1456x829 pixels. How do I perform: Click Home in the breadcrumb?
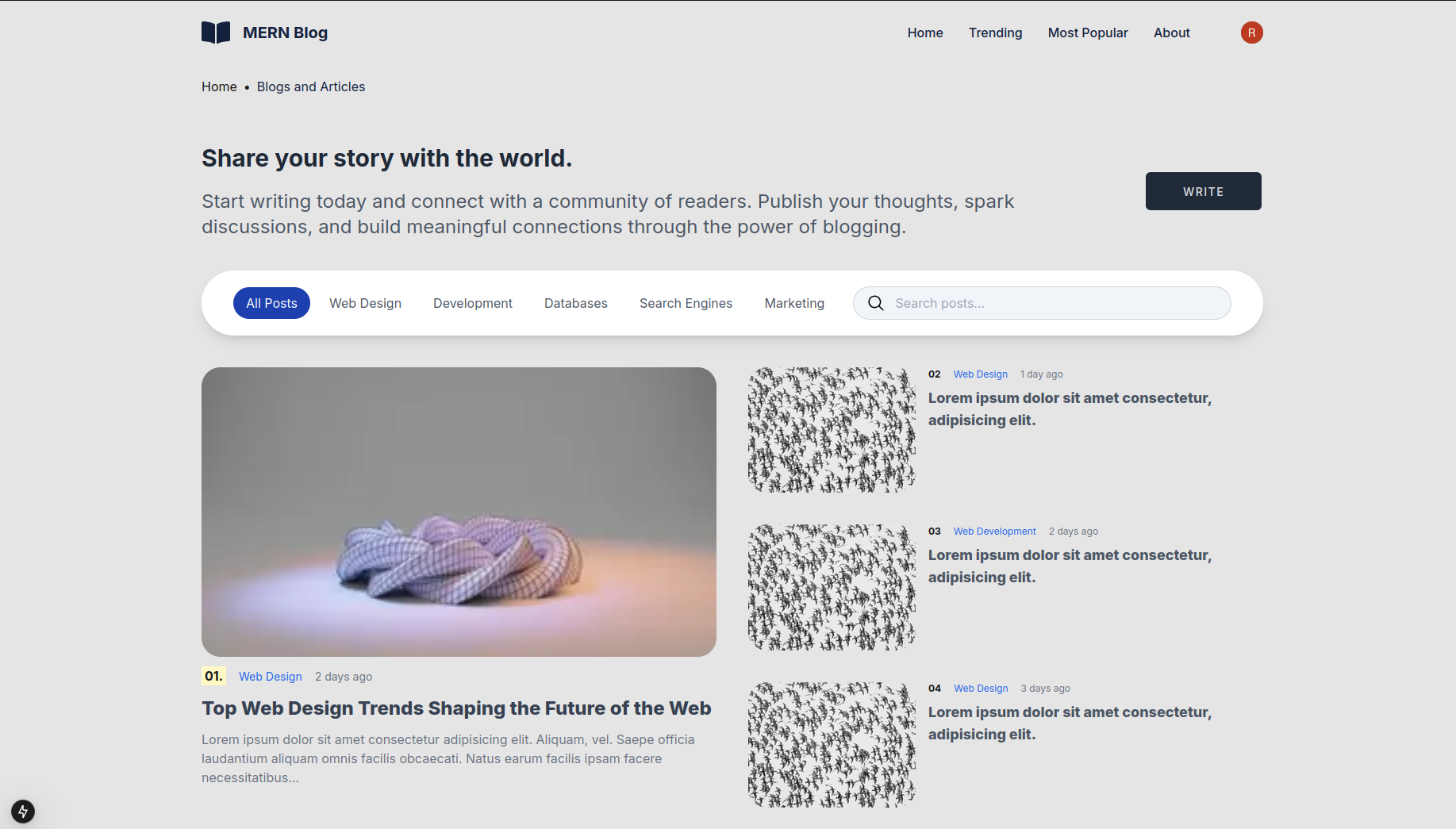click(x=219, y=86)
